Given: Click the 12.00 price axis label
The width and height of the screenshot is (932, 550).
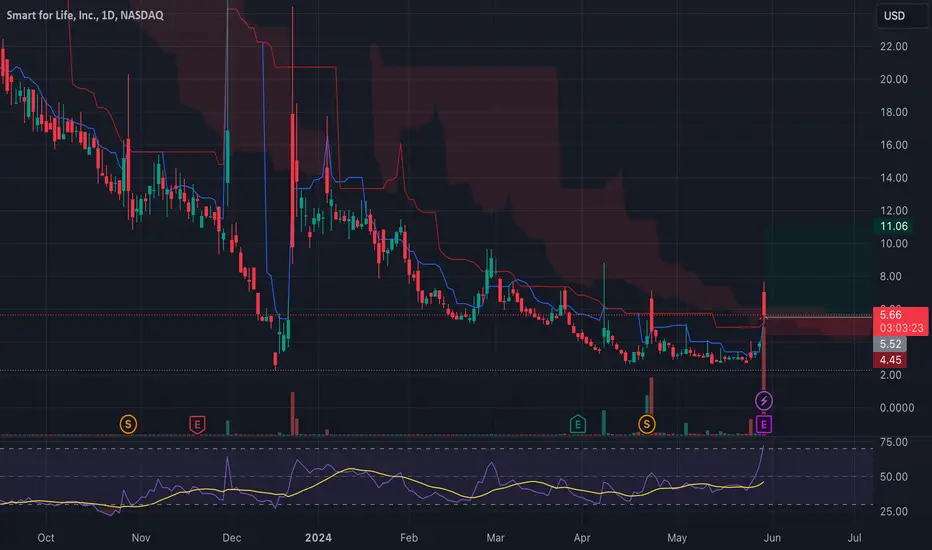Looking at the screenshot, I should tap(894, 210).
